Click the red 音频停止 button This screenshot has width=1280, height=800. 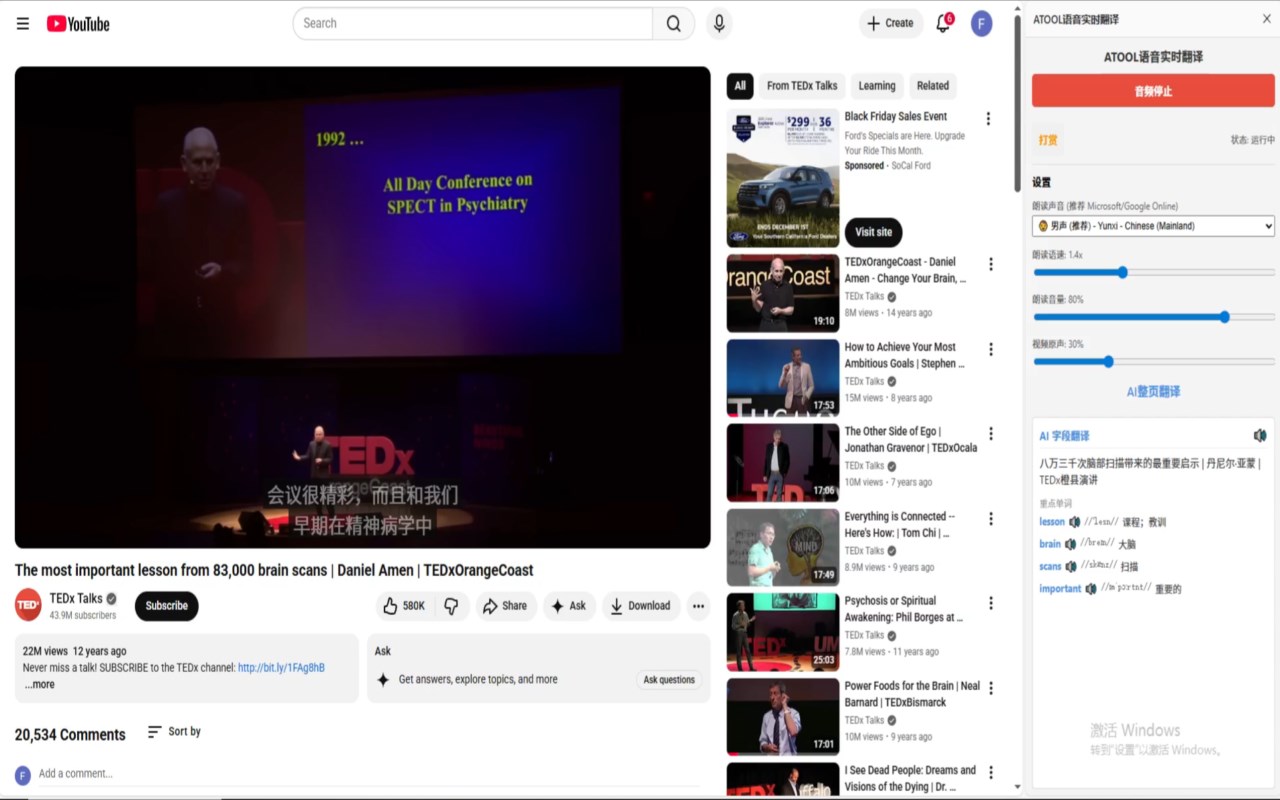point(1153,91)
